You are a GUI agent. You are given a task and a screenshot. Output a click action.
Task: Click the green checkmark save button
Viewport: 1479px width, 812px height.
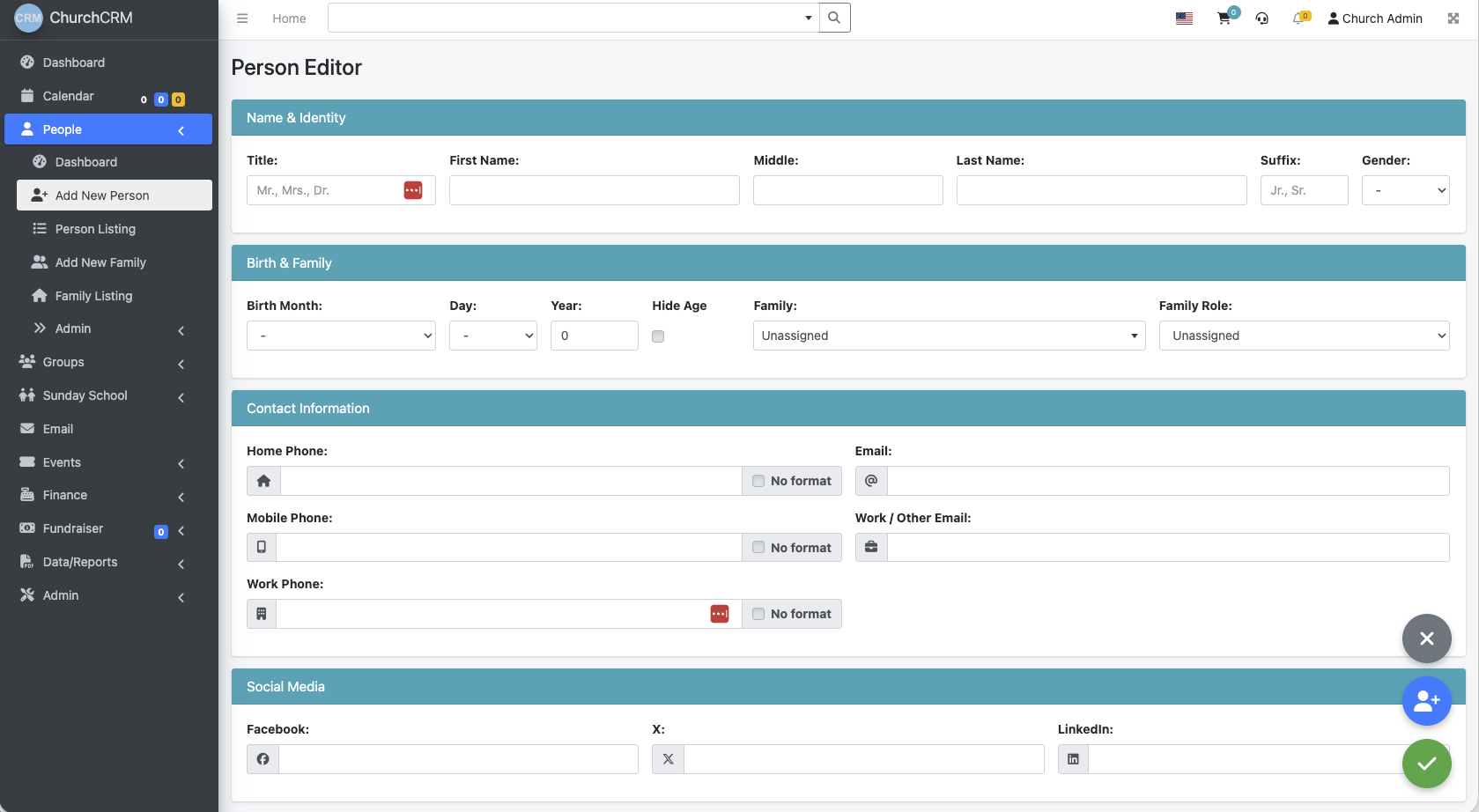click(1426, 764)
